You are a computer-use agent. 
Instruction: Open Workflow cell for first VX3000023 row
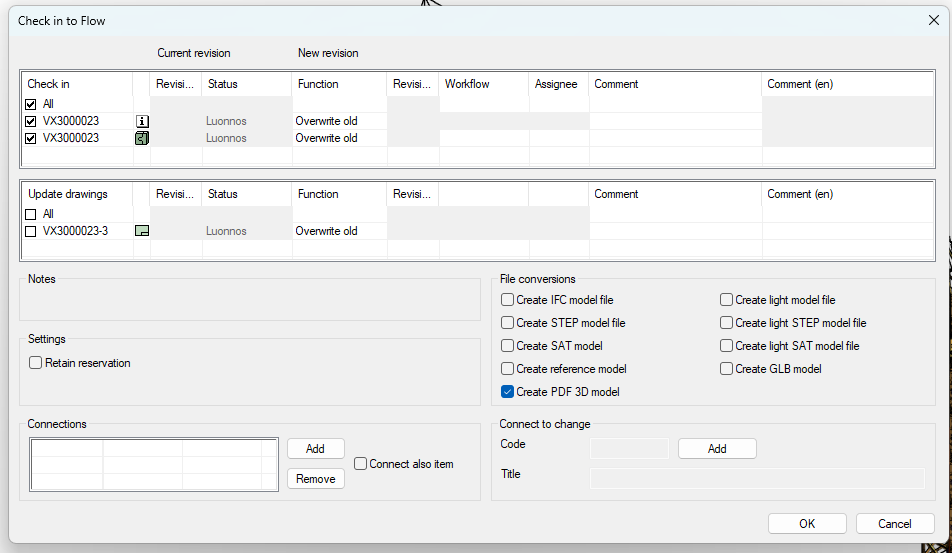pyautogui.click(x=484, y=121)
